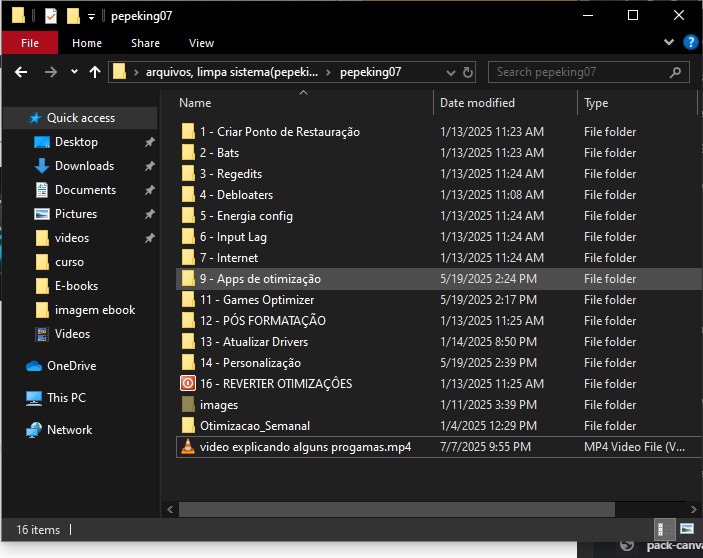
Task: Click the New Folder icon in the title bar
Action: click(72, 16)
